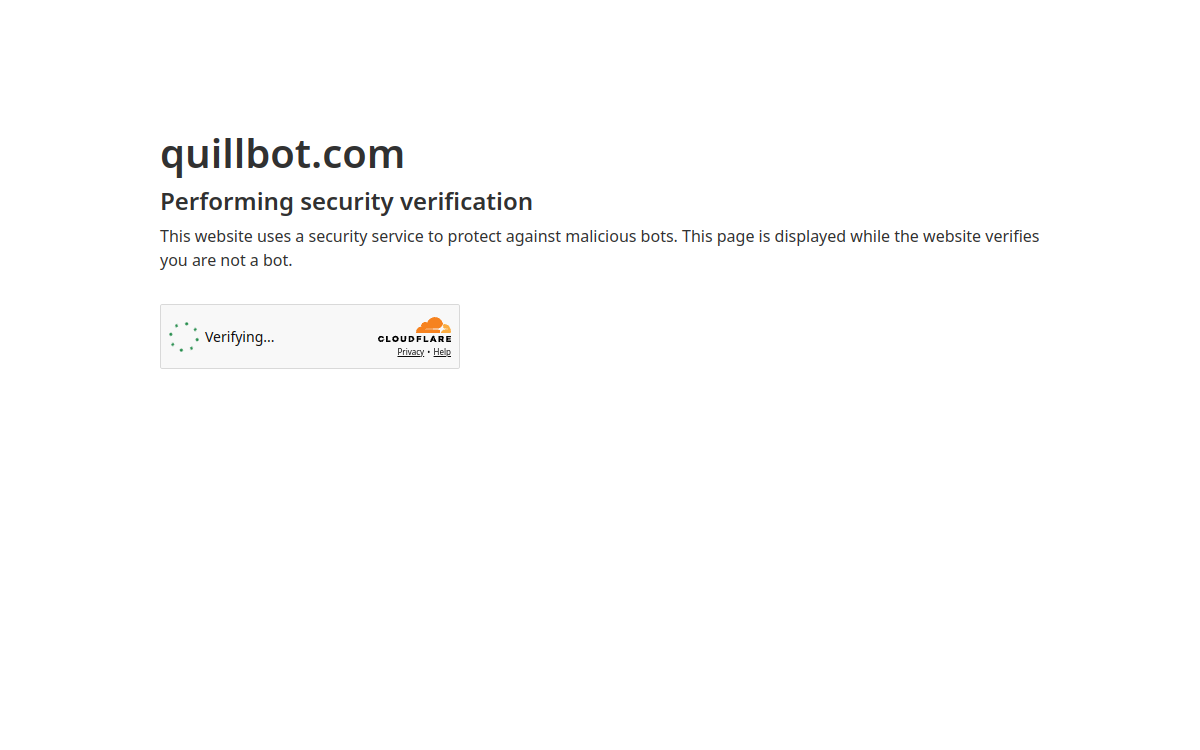Open the Help link in Cloudflare widget
Viewport: 1200px width, 750px height.
442,352
